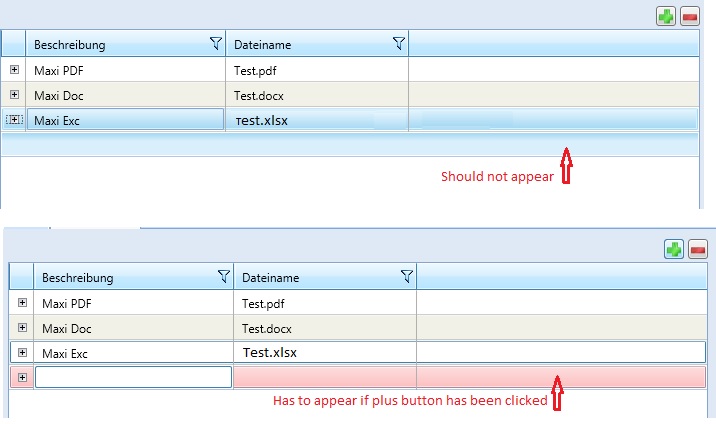Expand the Maxi PDF row in lower grid
The width and height of the screenshot is (716, 424).
click(22, 302)
